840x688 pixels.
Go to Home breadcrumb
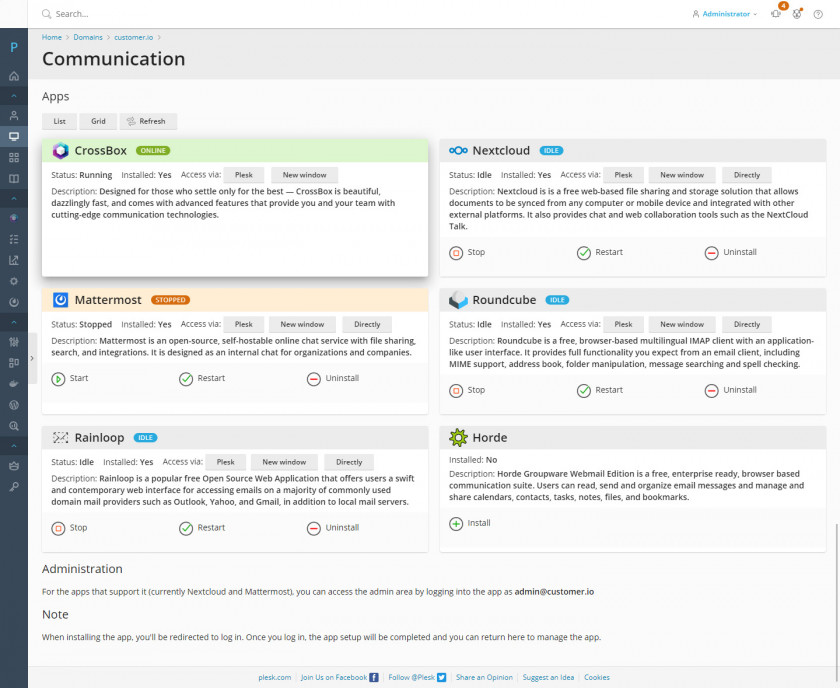point(51,37)
